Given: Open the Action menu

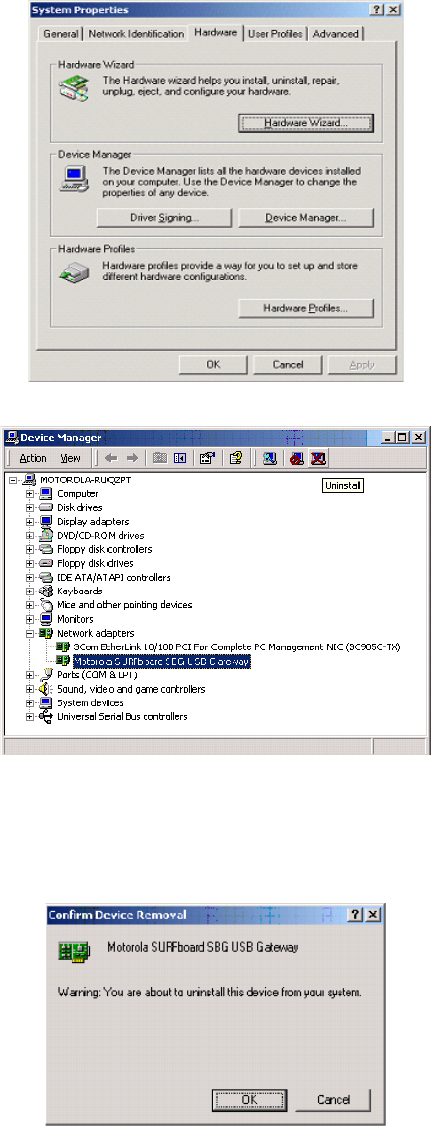Looking at the screenshot, I should [33, 458].
